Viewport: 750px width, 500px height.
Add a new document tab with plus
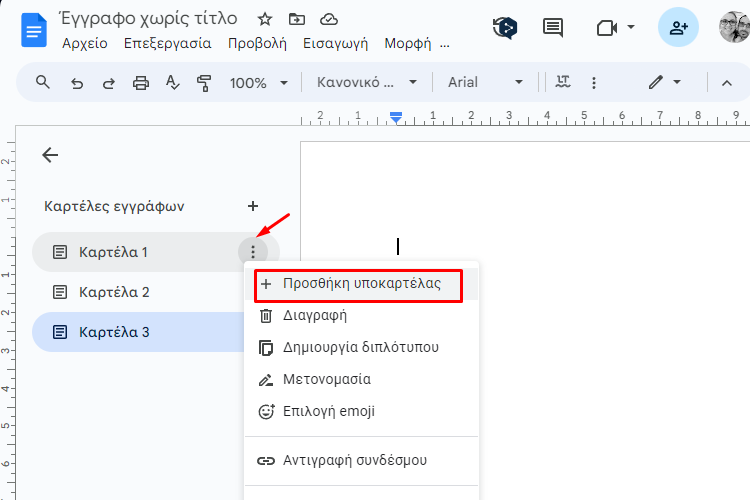pyautogui.click(x=253, y=206)
